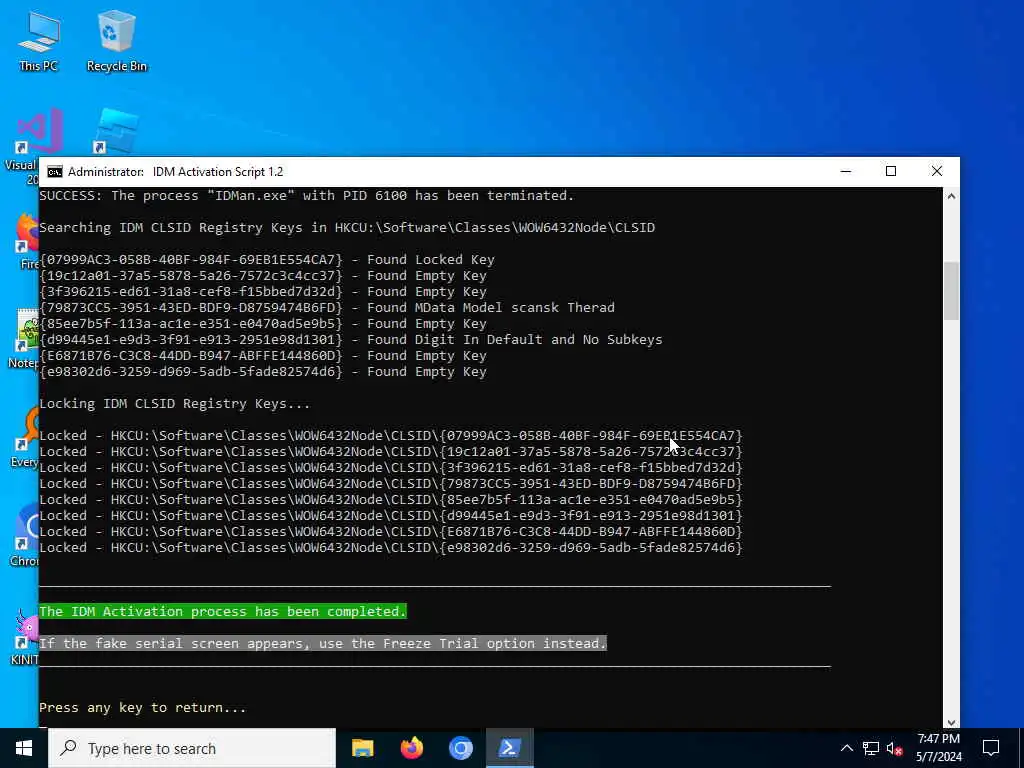Click the {e98302d6-3259...} Found Empty Key row
1024x768 pixels.
pos(263,372)
